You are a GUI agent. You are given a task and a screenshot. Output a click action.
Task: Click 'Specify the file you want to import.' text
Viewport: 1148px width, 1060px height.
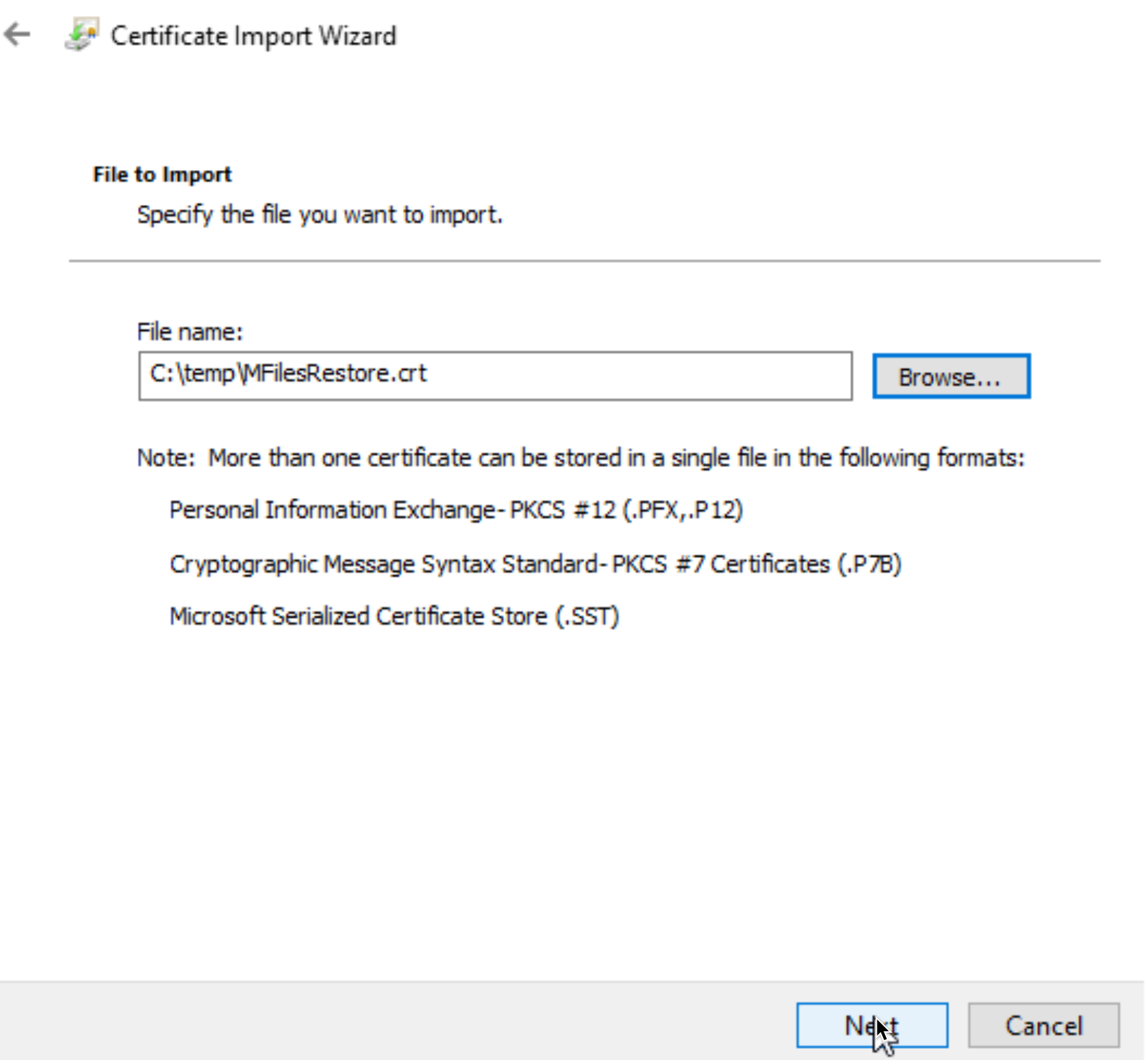[x=320, y=215]
